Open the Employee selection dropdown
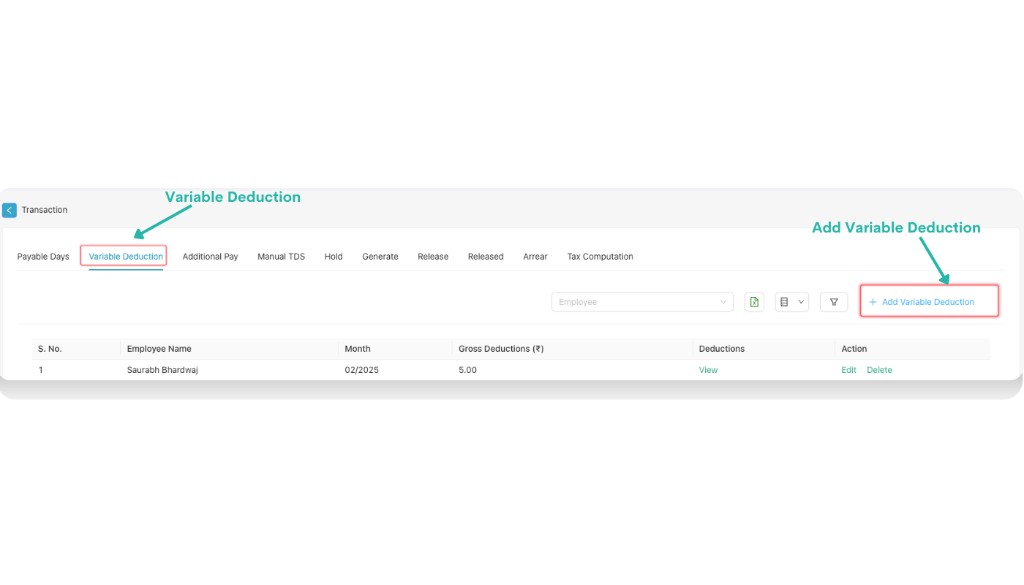This screenshot has height=585, width=1024. 640,301
